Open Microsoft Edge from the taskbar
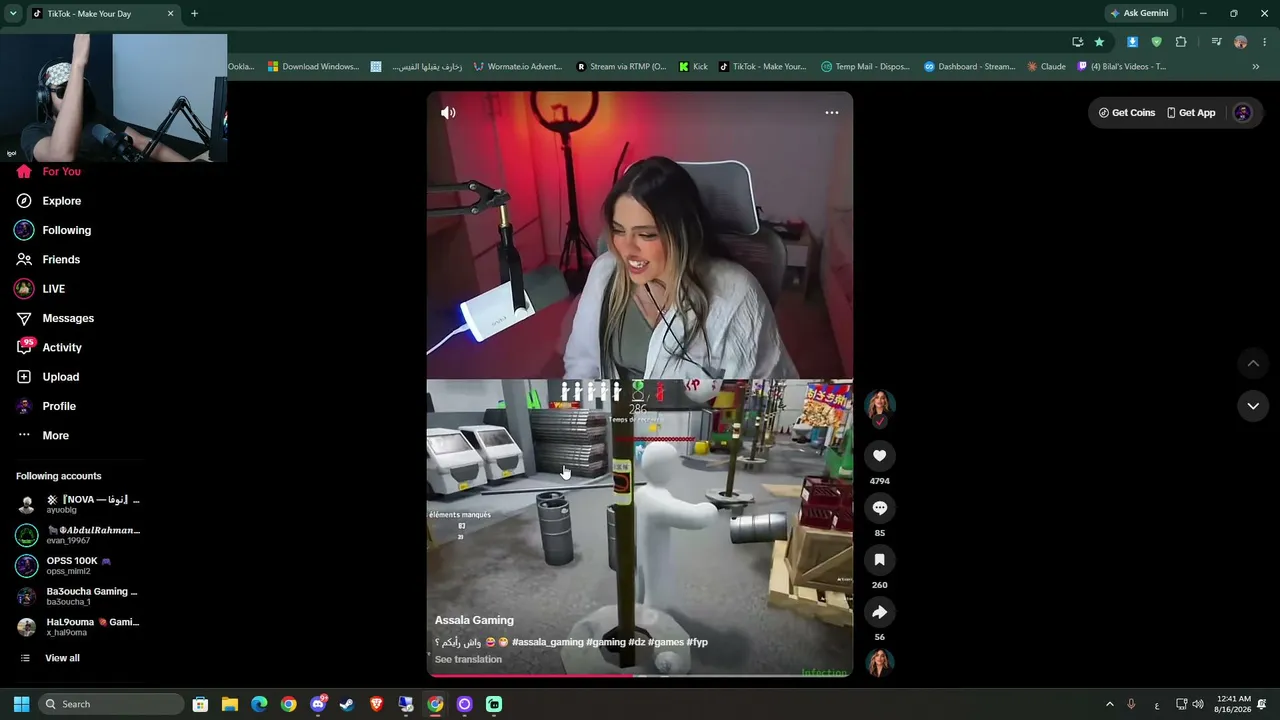 click(259, 704)
